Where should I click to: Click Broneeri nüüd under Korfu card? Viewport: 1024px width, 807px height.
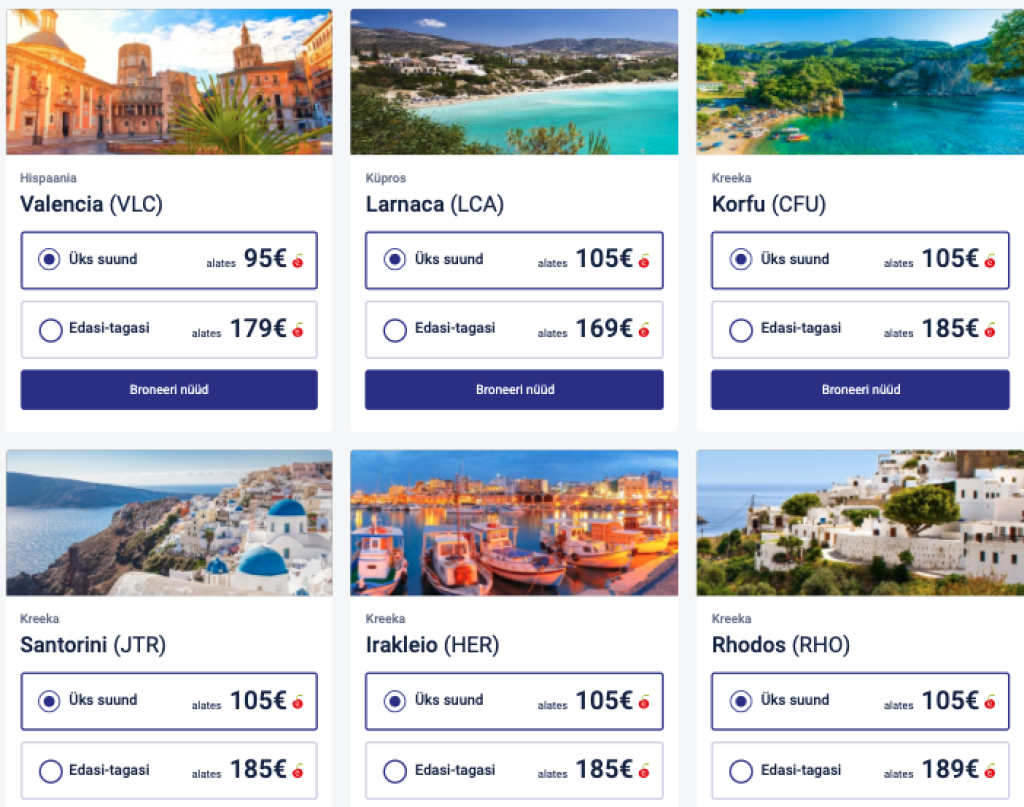coord(860,390)
